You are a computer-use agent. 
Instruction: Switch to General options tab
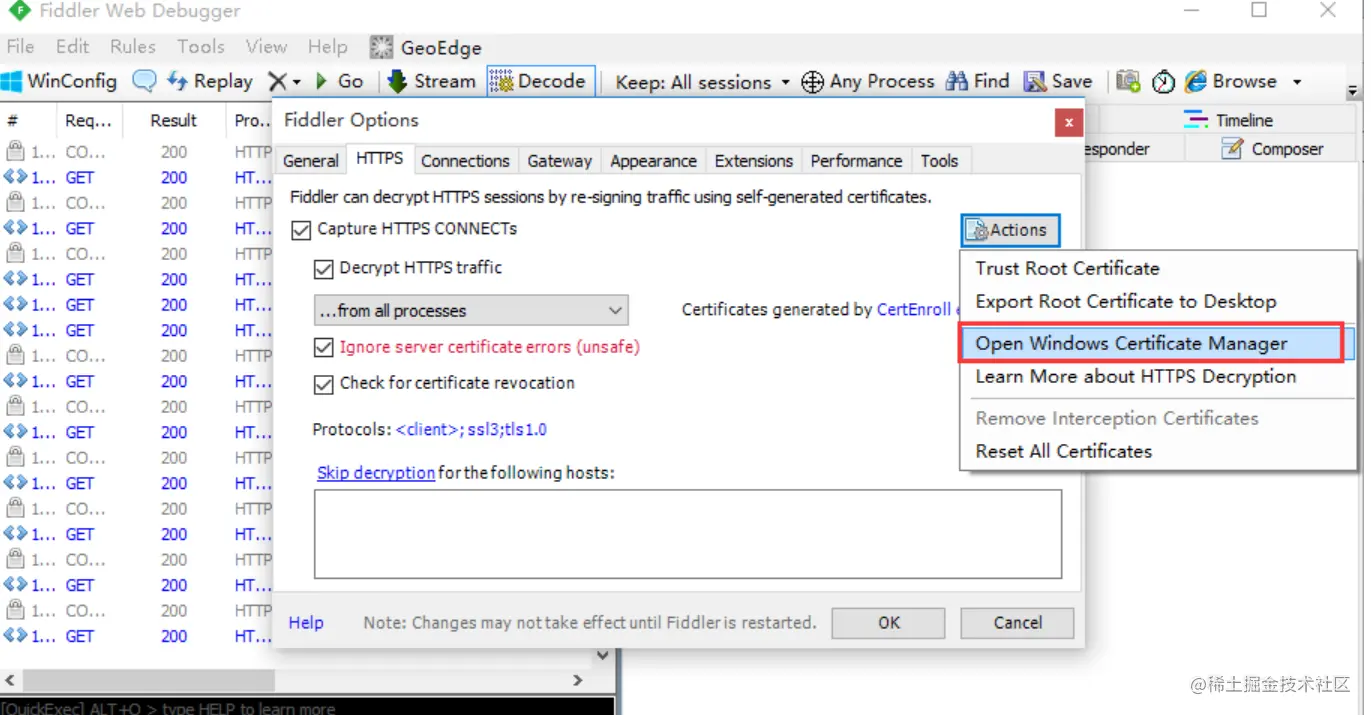pos(311,161)
